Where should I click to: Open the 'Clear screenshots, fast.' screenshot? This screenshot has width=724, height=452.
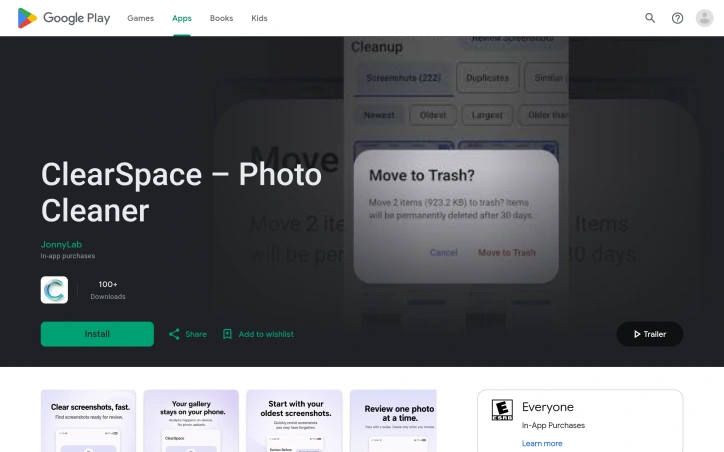pos(88,421)
